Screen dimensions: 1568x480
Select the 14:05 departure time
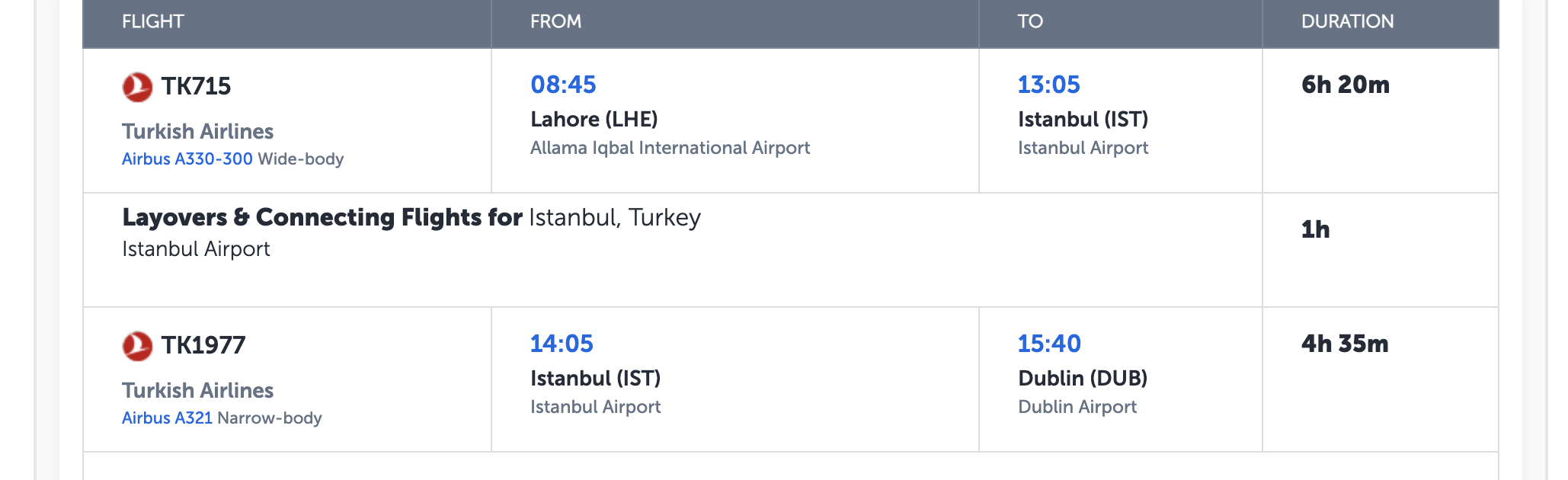pyautogui.click(x=562, y=344)
